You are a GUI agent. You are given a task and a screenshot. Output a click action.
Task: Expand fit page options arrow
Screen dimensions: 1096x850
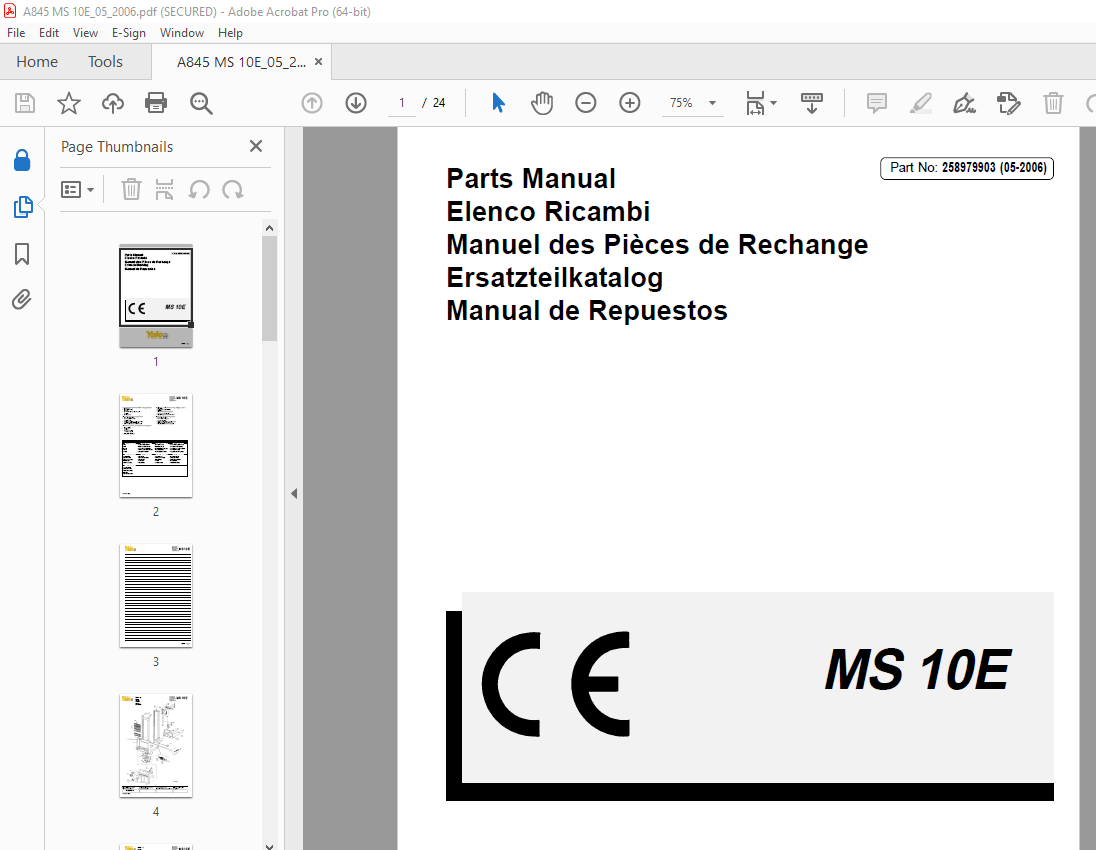click(x=773, y=103)
